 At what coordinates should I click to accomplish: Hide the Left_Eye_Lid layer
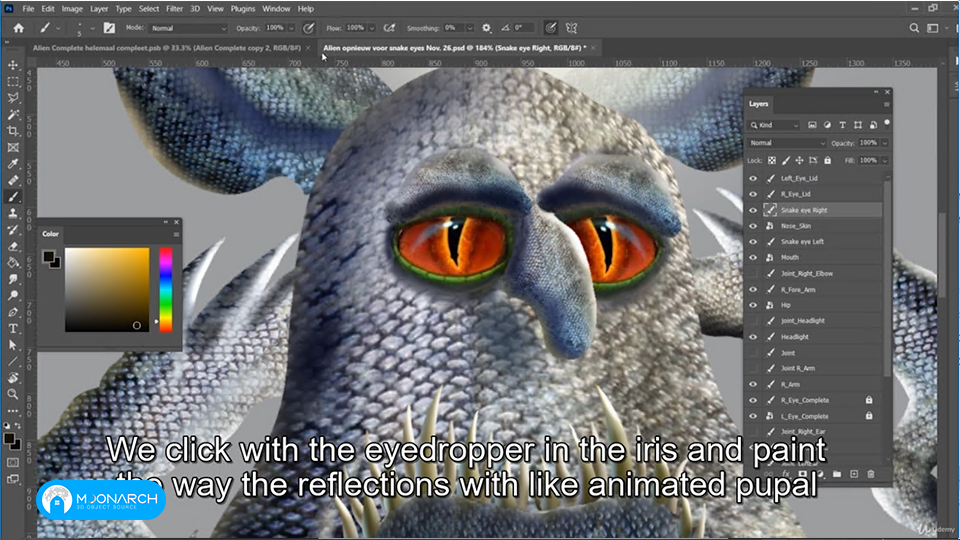[753, 179]
